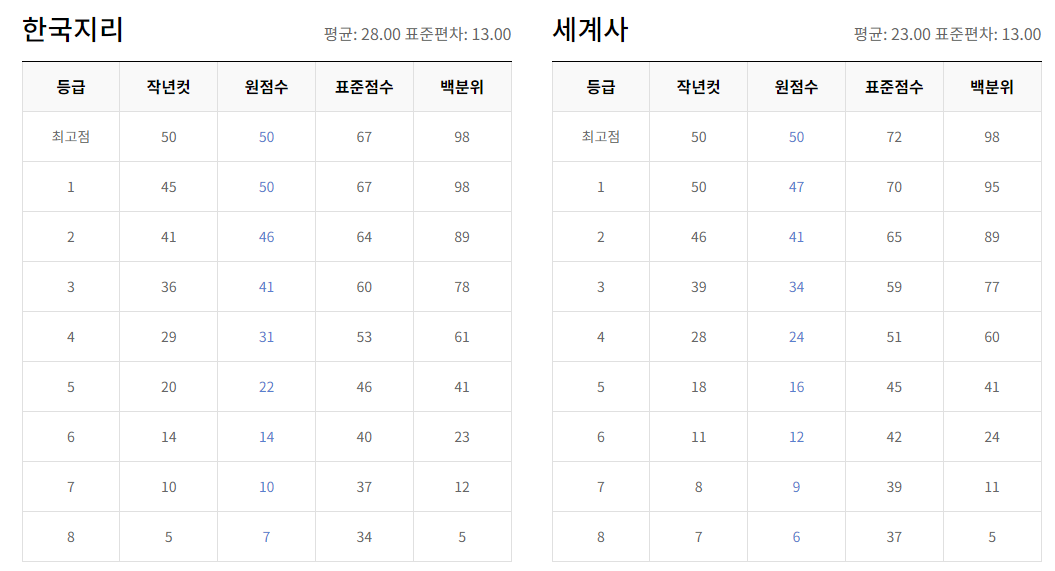Click 표준점수 51 in 세계사 grade 4 row
This screenshot has width=1055, height=571.
click(x=894, y=337)
